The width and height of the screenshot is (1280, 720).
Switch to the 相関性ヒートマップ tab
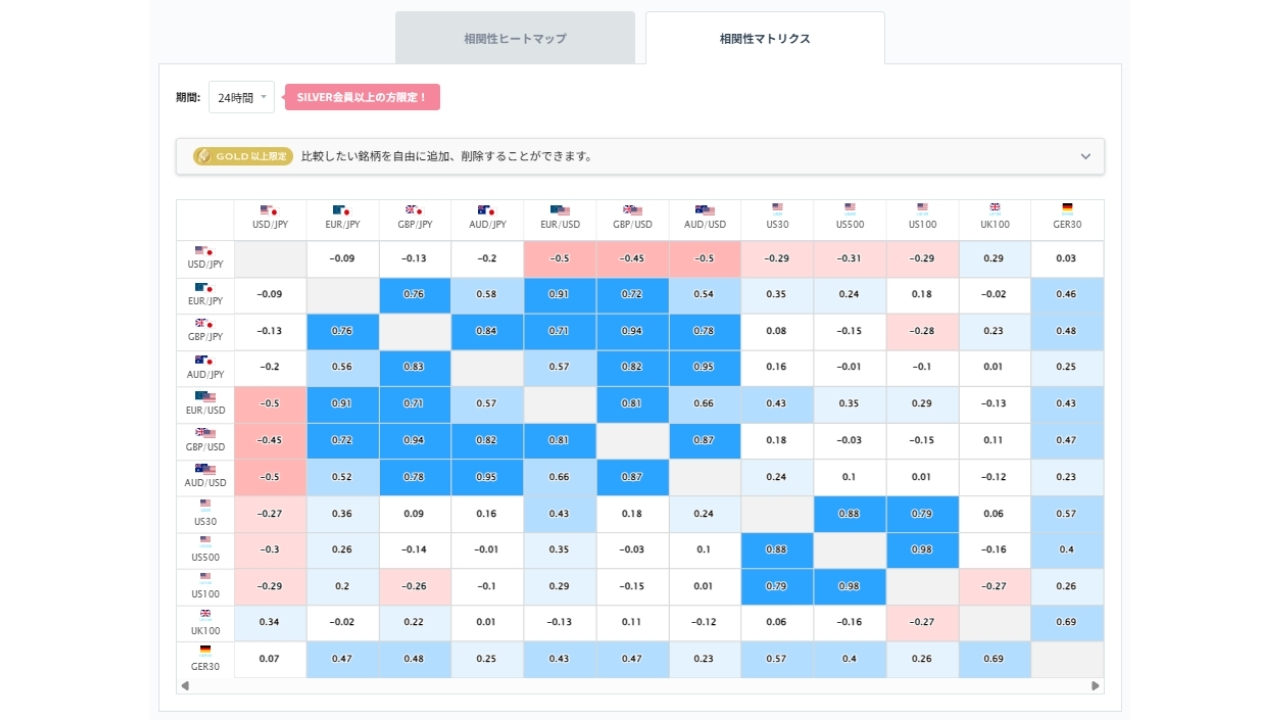515,39
